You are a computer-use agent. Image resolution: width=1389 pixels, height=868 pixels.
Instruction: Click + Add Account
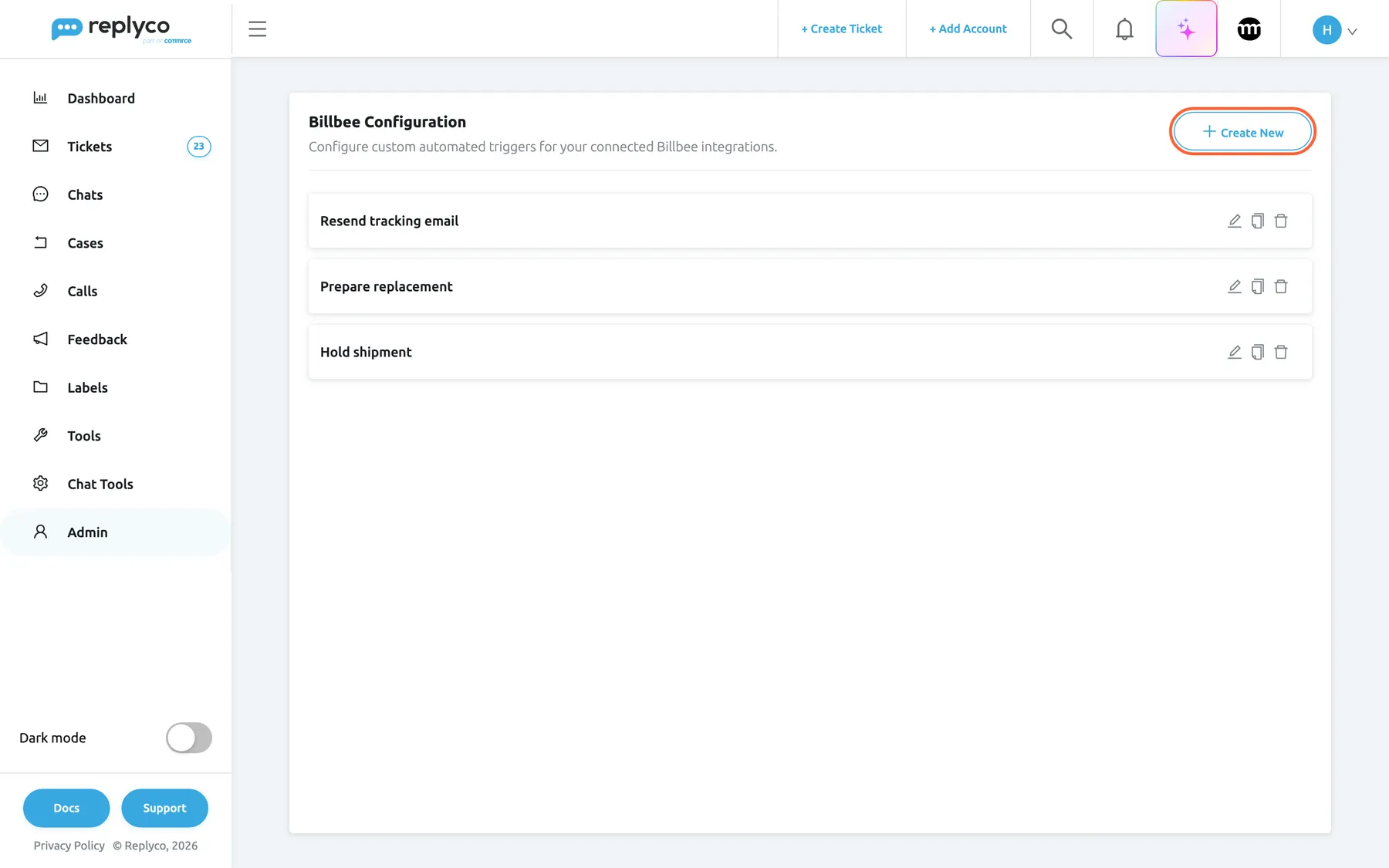[968, 29]
